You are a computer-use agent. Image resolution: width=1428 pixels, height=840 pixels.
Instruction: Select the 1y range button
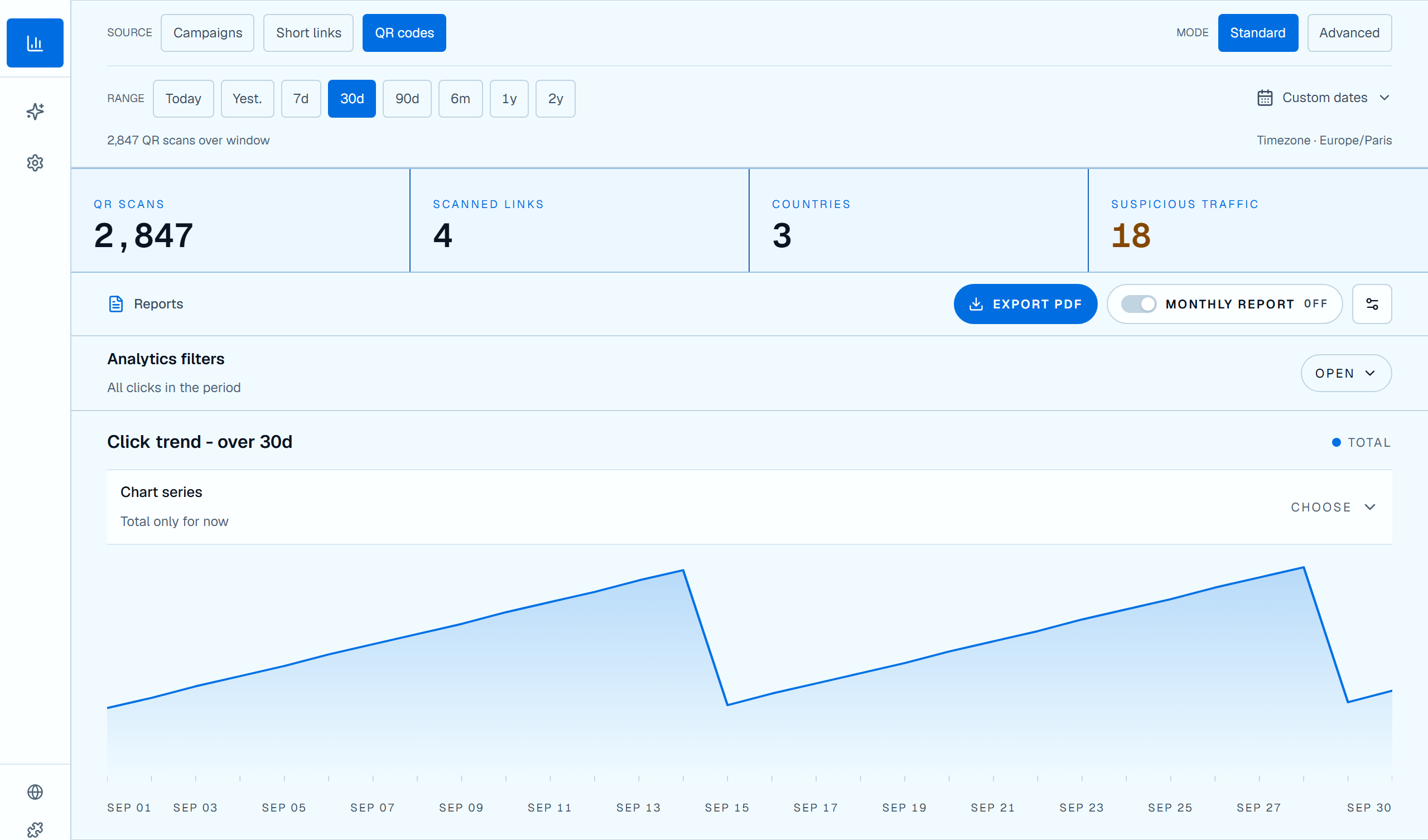point(509,99)
